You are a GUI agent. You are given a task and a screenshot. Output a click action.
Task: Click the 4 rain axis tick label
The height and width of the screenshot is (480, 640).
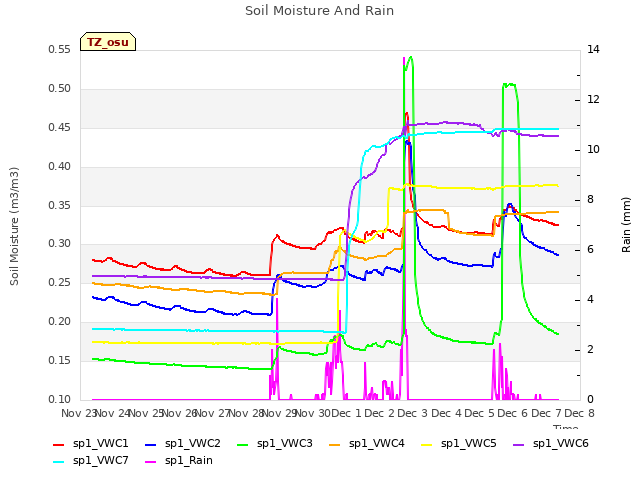tap(590, 300)
